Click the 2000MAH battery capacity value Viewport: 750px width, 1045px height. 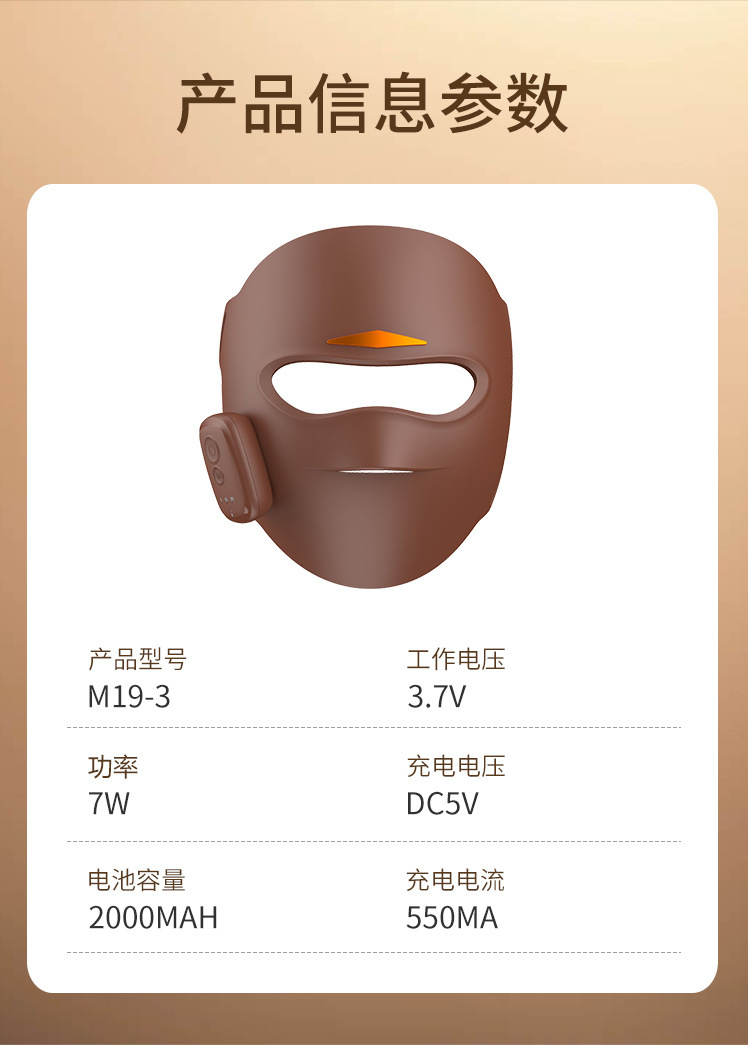[x=153, y=918]
